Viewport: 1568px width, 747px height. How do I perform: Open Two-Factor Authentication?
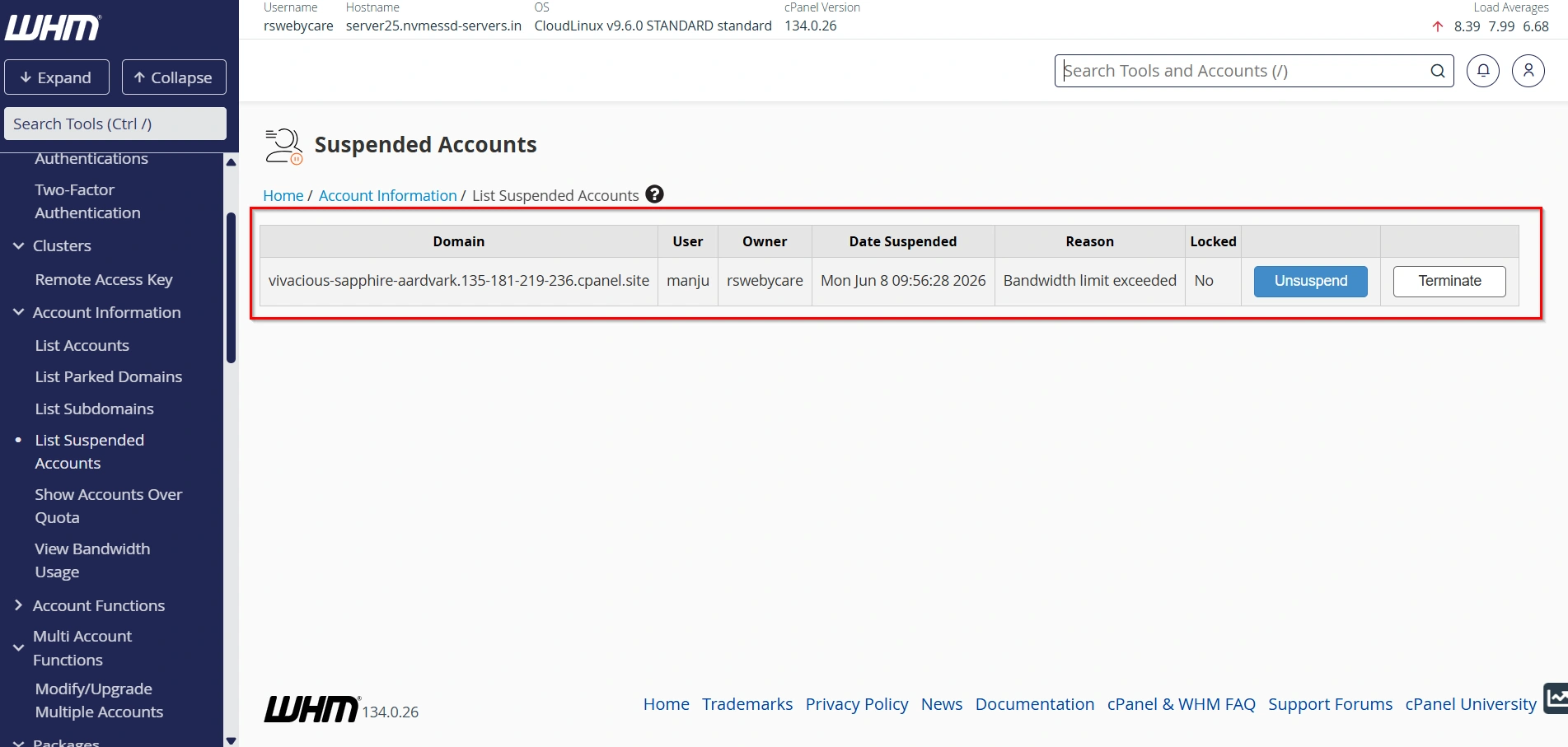point(87,201)
